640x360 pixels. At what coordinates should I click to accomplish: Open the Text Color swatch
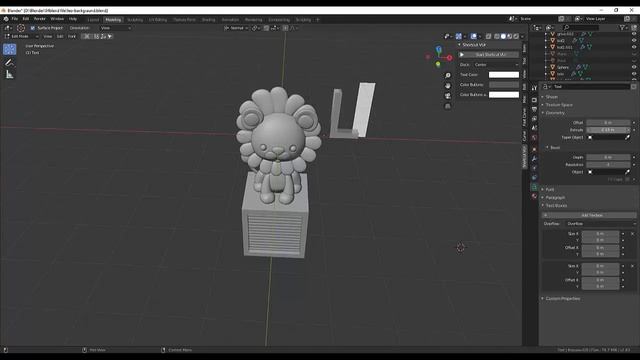[504, 75]
